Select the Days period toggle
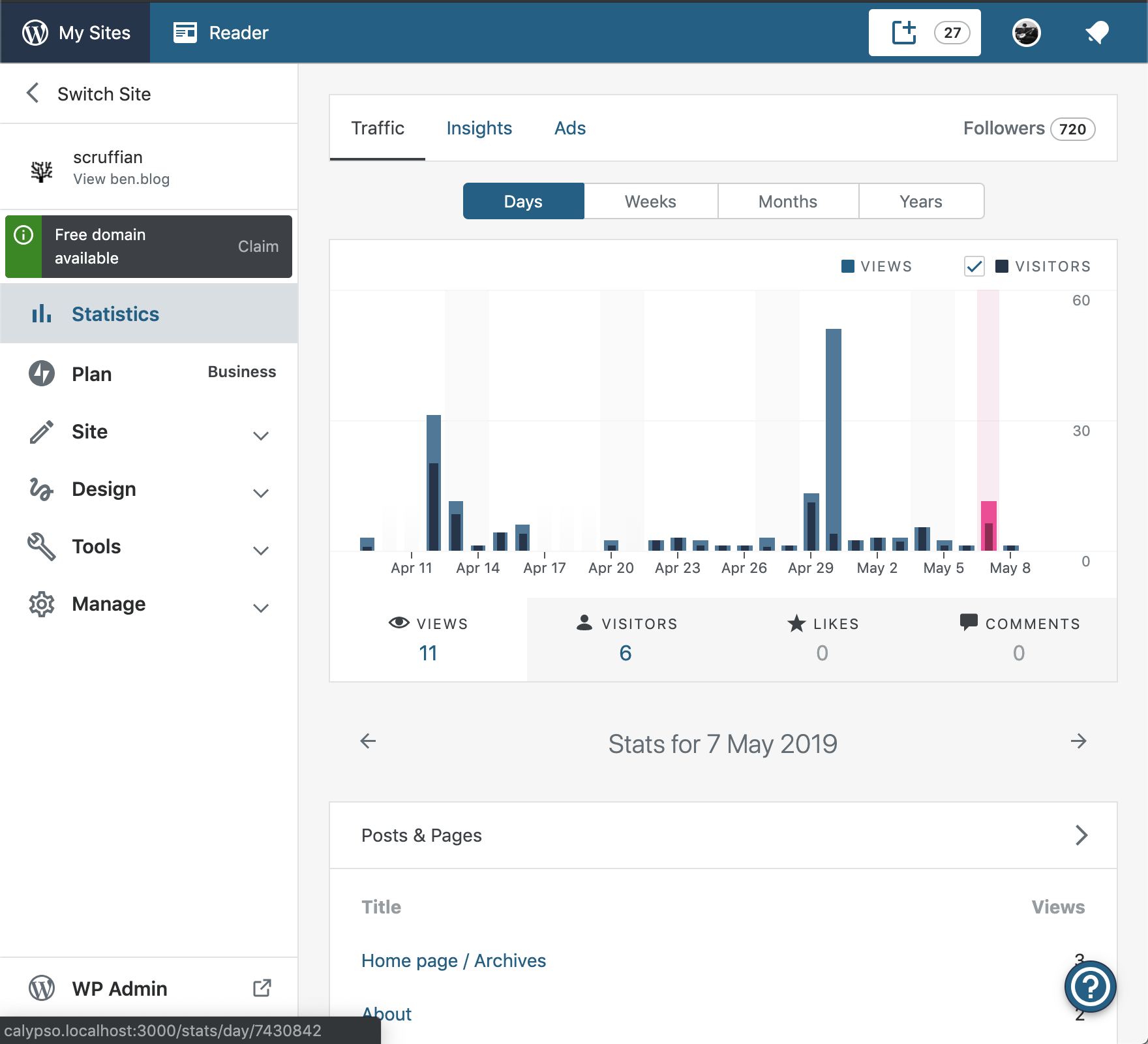Screen dimensions: 1148x1044 524,201
